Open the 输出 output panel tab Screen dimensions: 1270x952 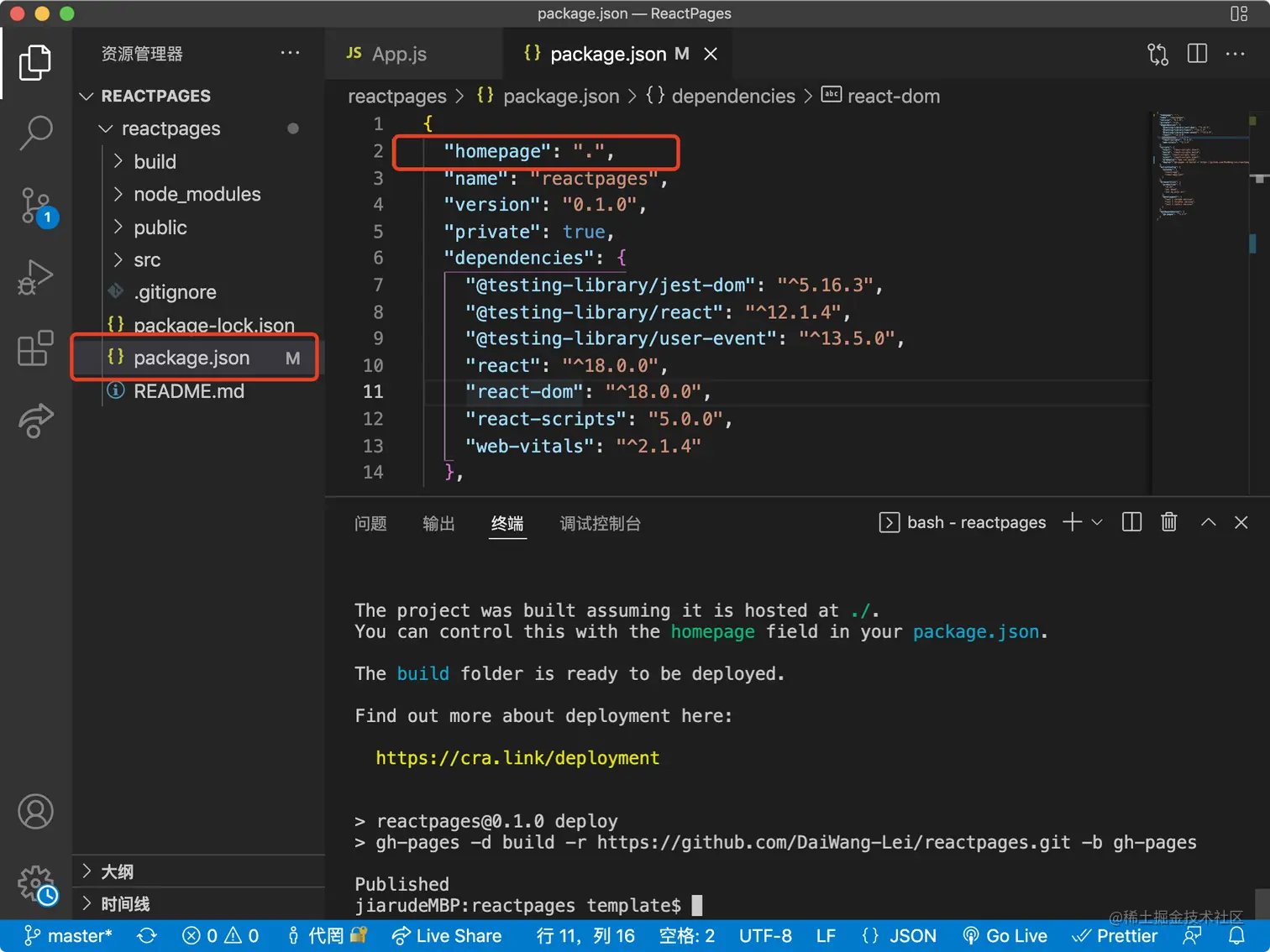click(438, 523)
